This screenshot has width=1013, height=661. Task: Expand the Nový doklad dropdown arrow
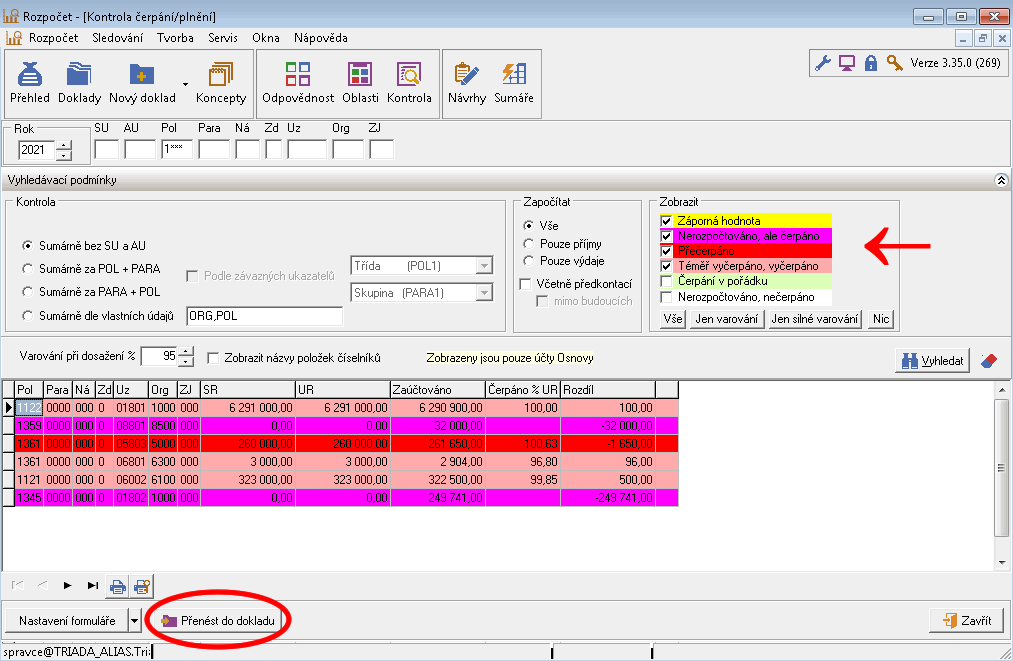click(185, 84)
